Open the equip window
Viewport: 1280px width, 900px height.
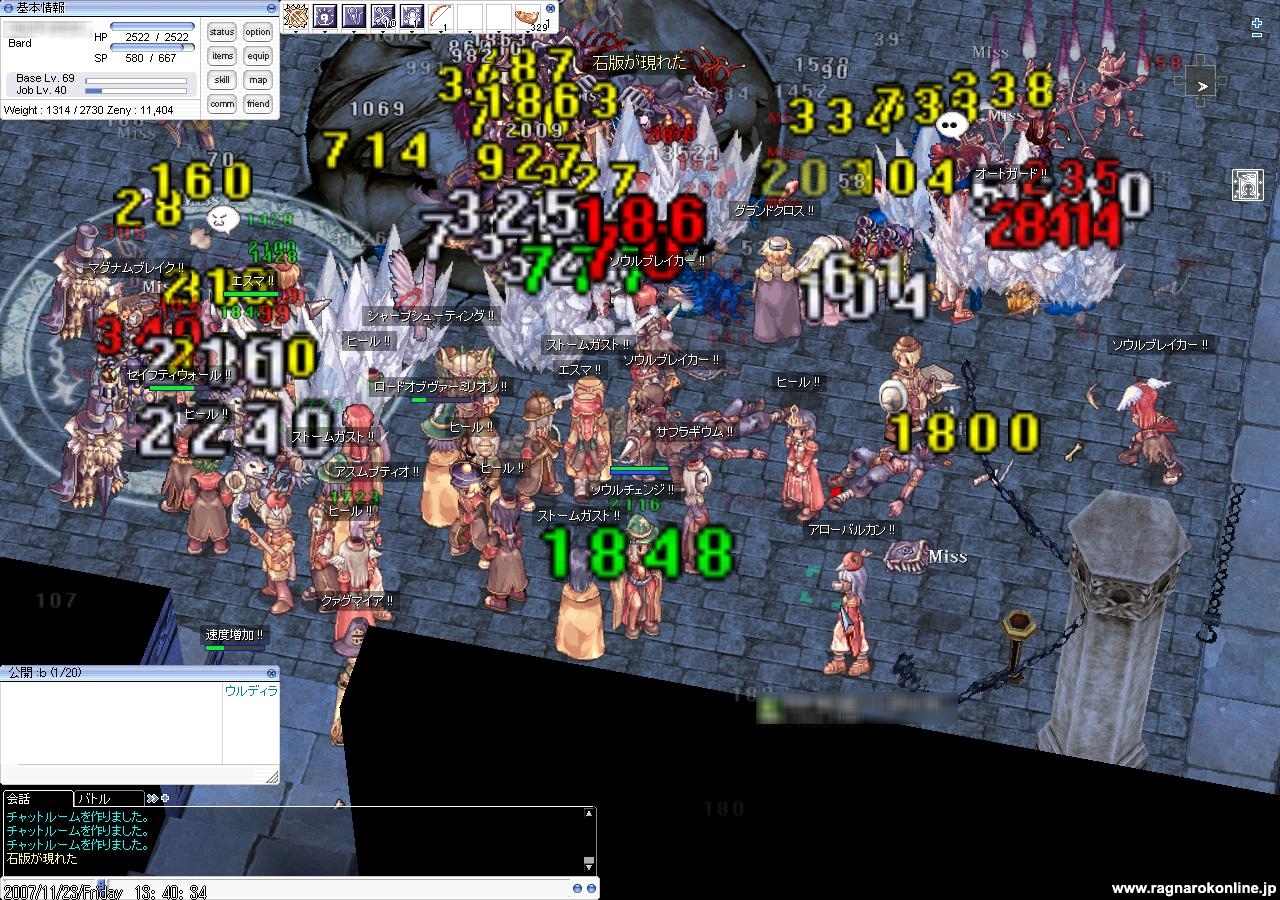pos(258,56)
